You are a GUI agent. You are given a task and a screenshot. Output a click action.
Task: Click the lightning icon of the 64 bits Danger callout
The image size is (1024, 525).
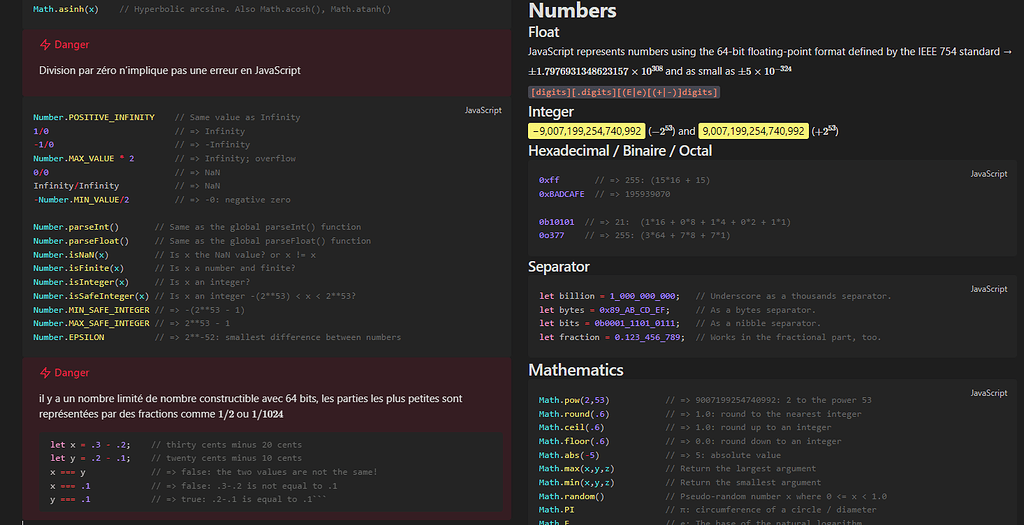click(45, 373)
